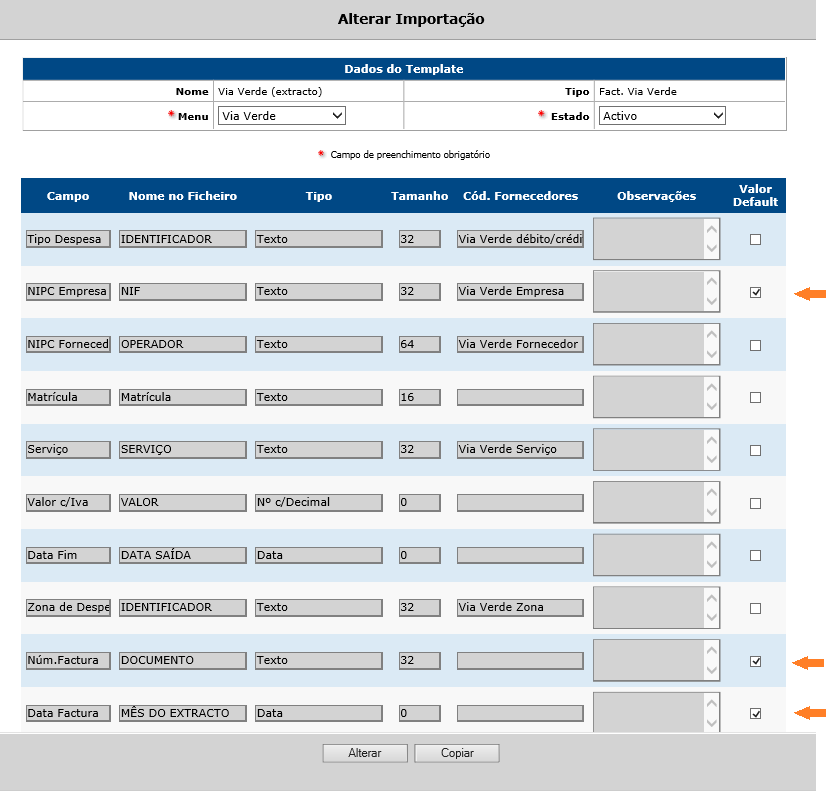
Task: Click the 'Valor Default' column header
Action: tap(755, 196)
